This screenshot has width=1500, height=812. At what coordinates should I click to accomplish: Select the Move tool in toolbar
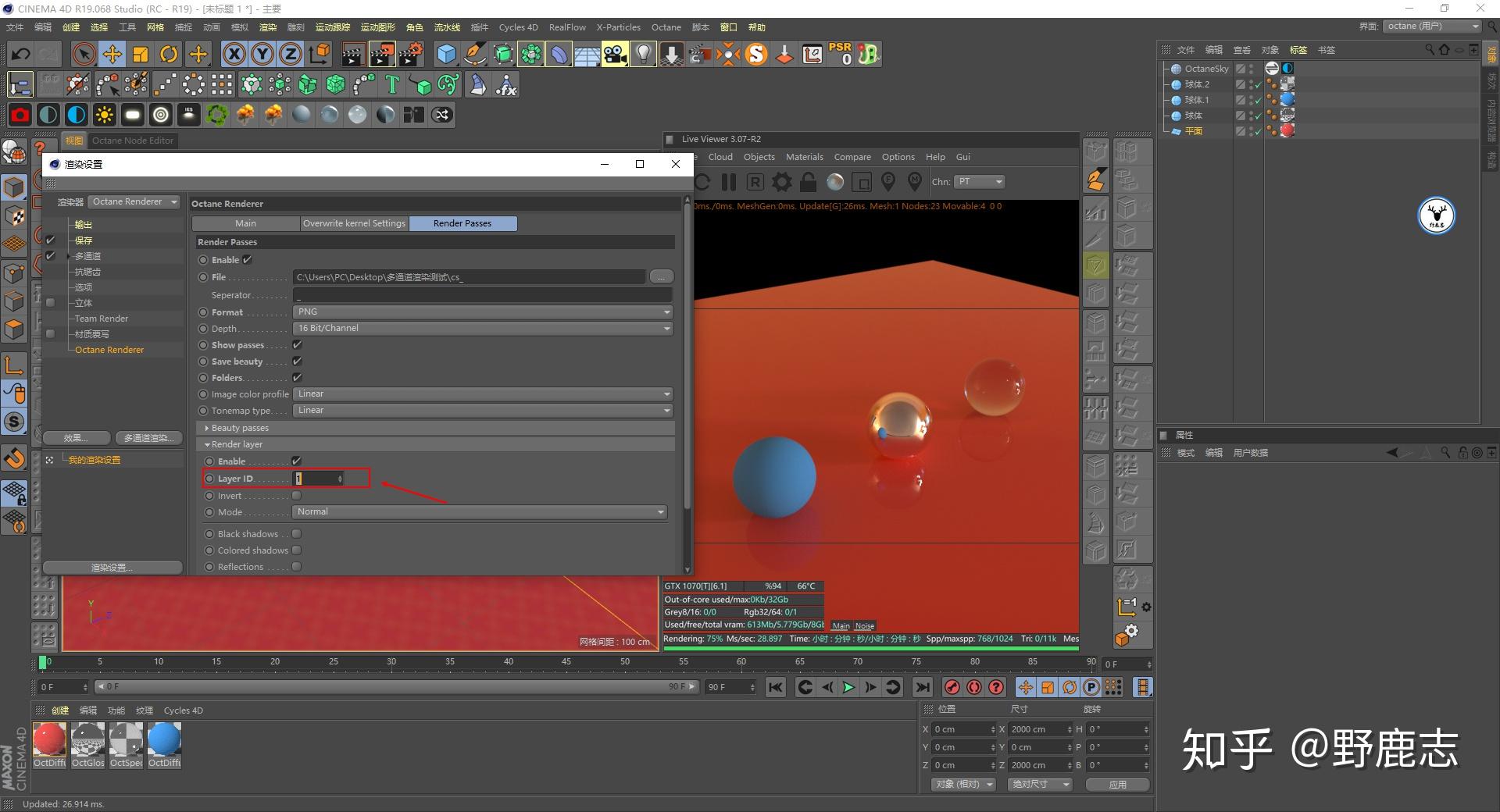tap(112, 54)
